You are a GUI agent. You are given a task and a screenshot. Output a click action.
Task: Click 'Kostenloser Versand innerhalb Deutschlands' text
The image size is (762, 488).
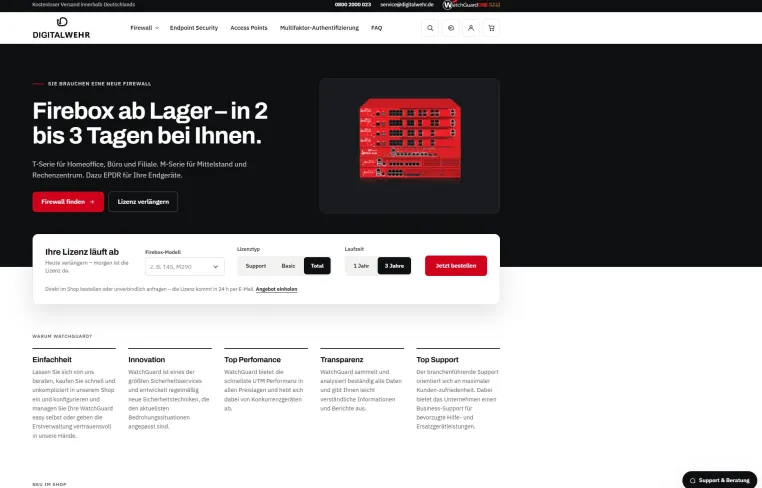[x=84, y=4]
